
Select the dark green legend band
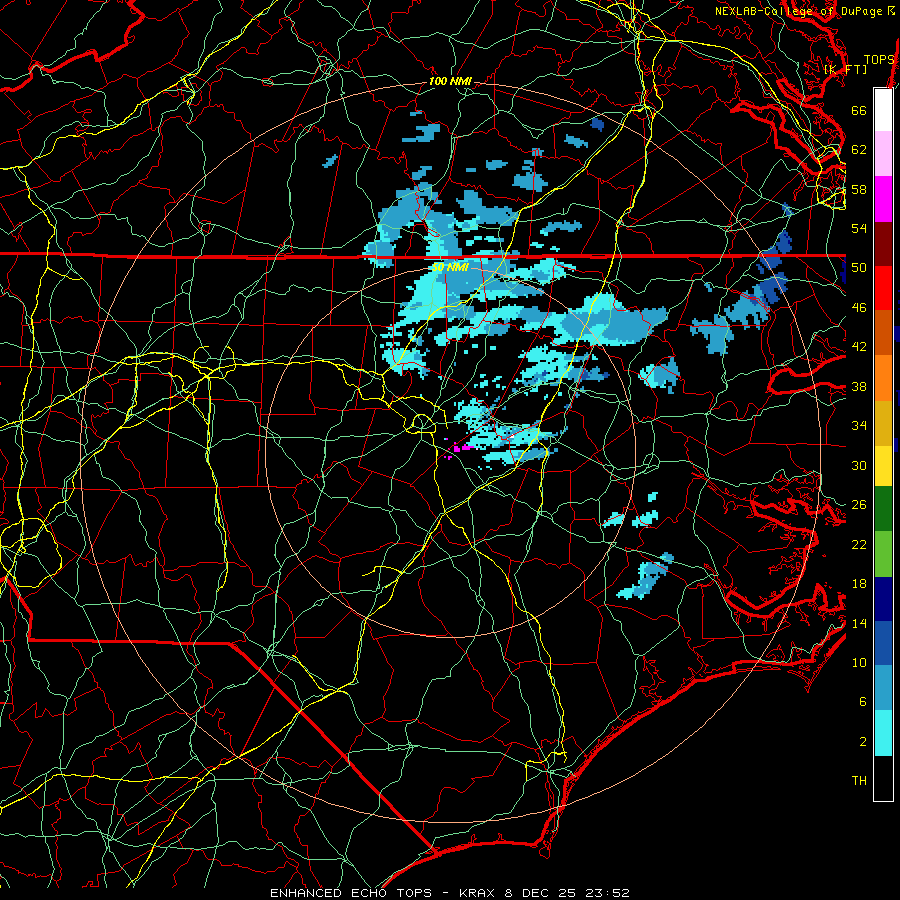coord(883,510)
